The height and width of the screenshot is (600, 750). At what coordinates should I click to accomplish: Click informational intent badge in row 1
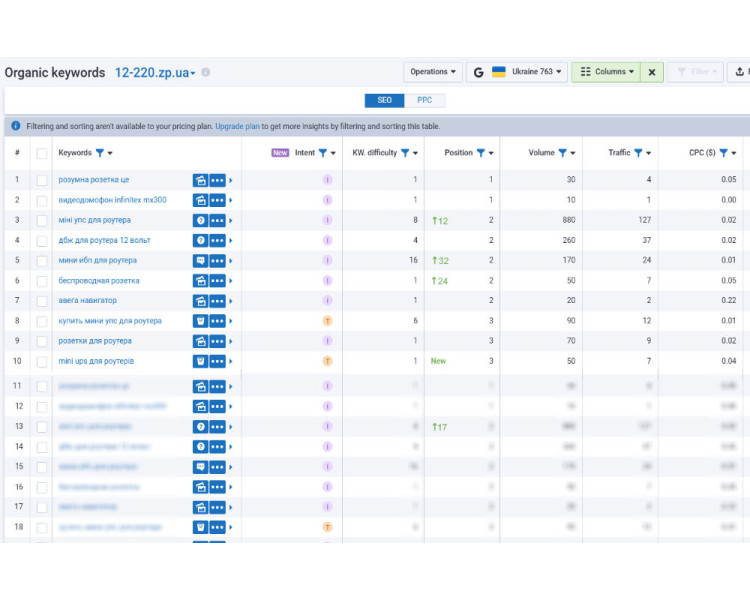coord(328,180)
